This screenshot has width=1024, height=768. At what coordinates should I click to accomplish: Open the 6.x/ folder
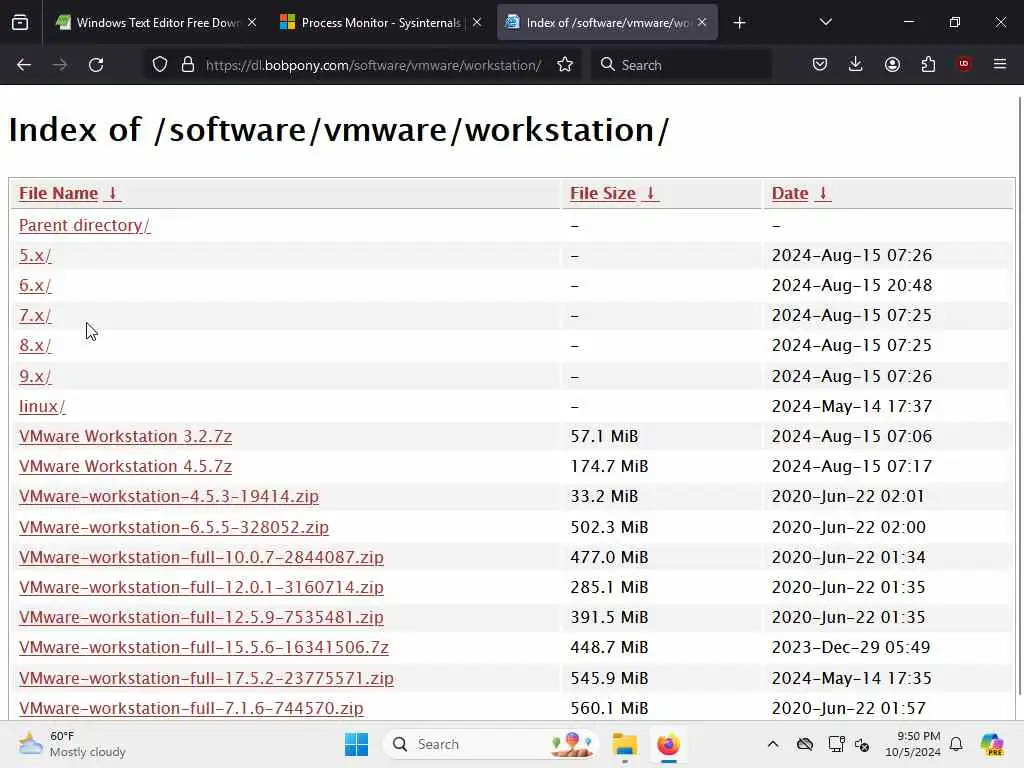[x=35, y=285]
